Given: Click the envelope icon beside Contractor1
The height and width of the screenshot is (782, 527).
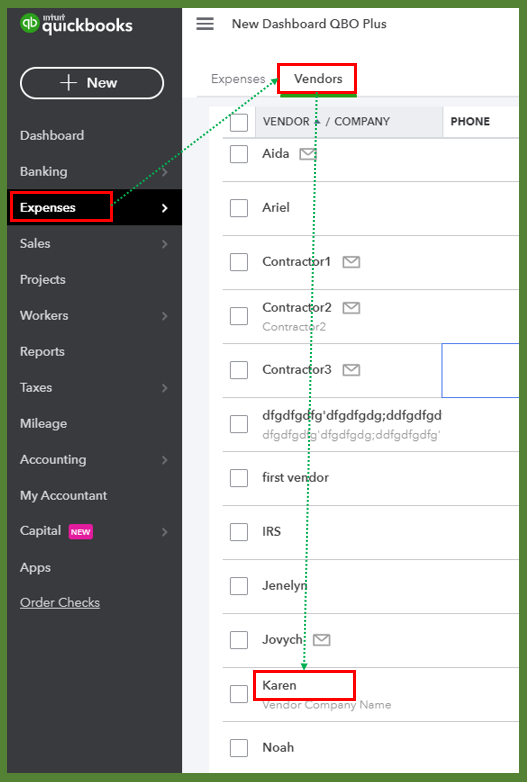Looking at the screenshot, I should coord(351,262).
